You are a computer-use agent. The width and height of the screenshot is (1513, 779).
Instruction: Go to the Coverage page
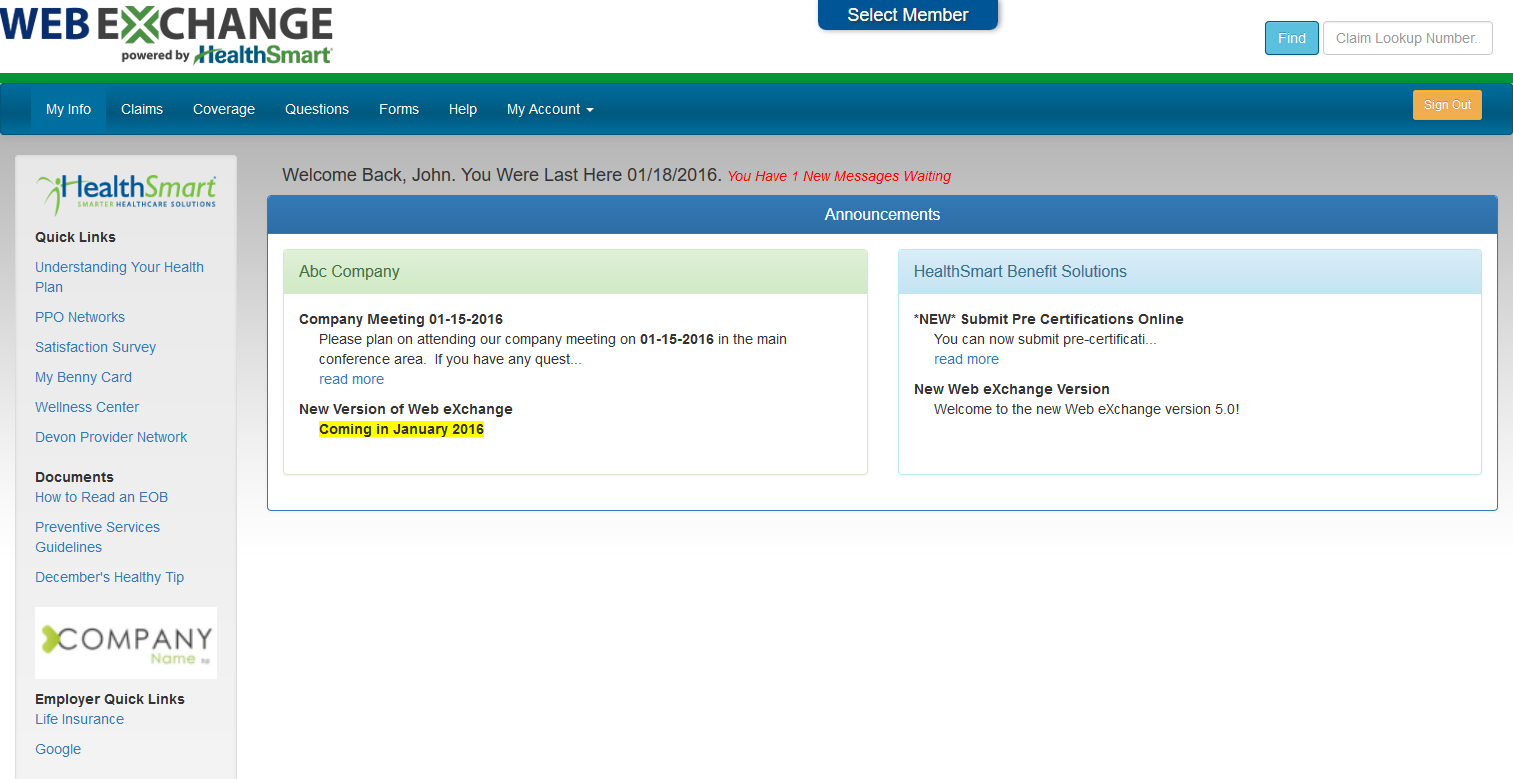click(224, 109)
